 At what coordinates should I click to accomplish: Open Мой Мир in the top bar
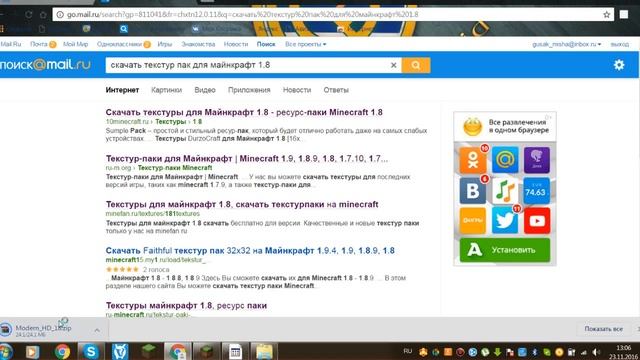(x=76, y=44)
